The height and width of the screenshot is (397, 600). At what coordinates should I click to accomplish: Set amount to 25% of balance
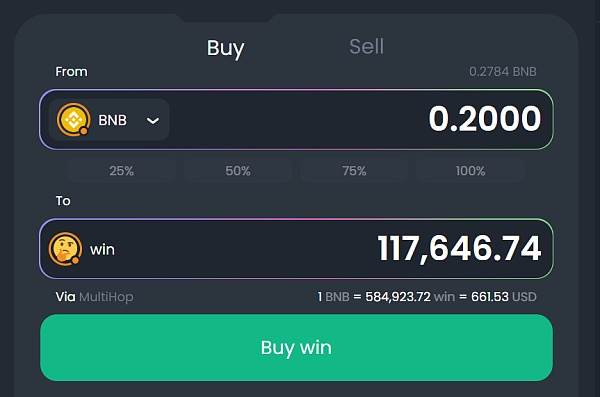(x=121, y=171)
